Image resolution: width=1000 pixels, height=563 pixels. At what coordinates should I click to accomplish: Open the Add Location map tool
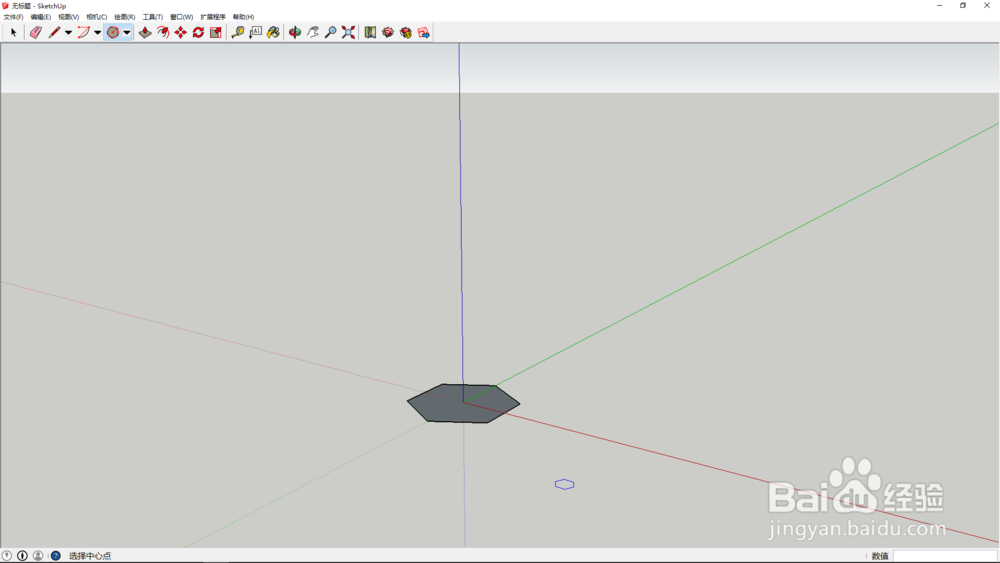click(370, 33)
